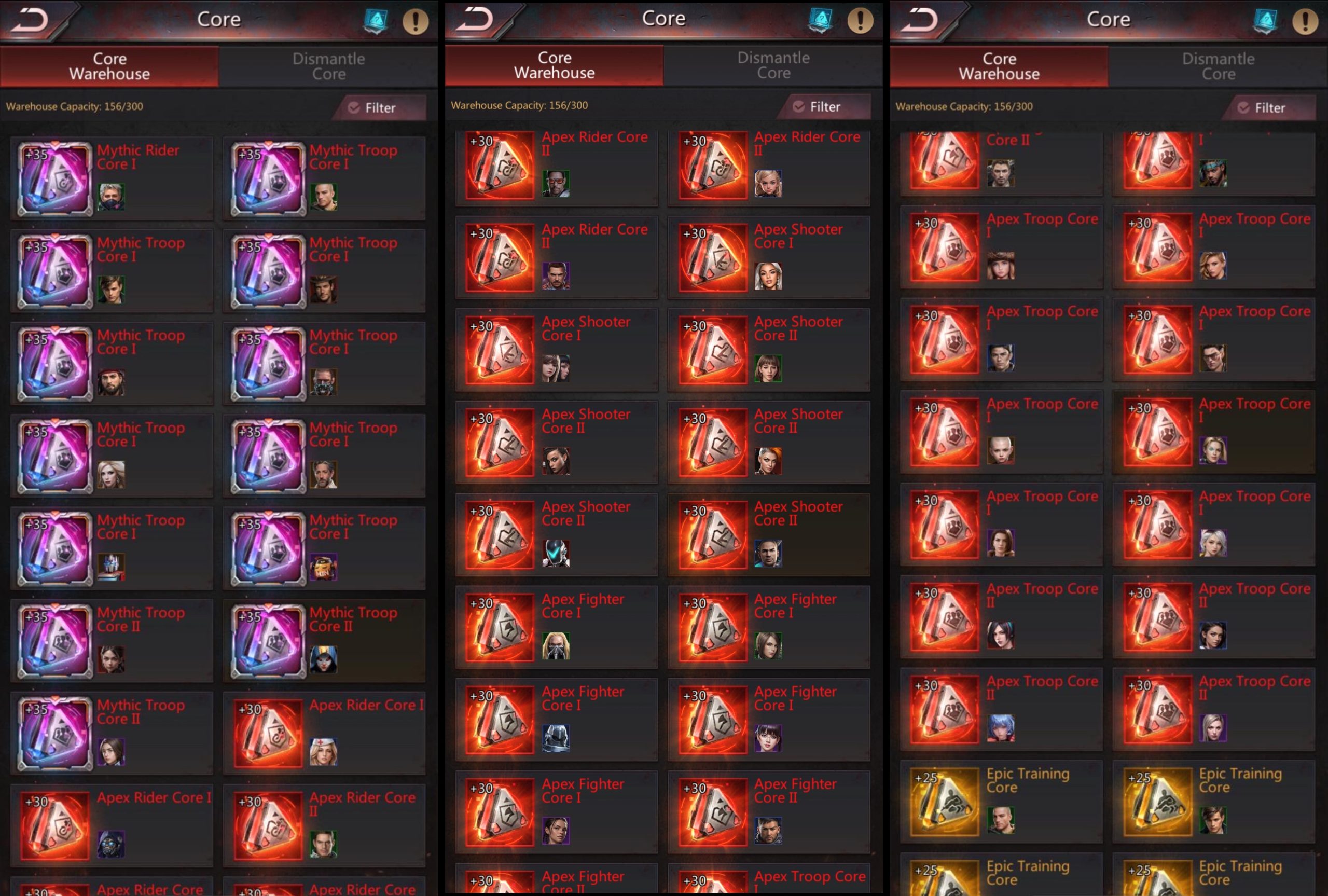Open the Apex Shooter Core I with two-girl avatar
Image resolution: width=1328 pixels, height=896 pixels.
[556, 350]
